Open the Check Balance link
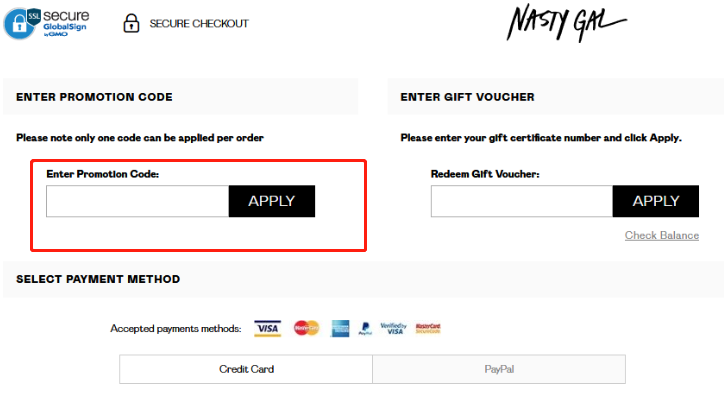 (662, 235)
